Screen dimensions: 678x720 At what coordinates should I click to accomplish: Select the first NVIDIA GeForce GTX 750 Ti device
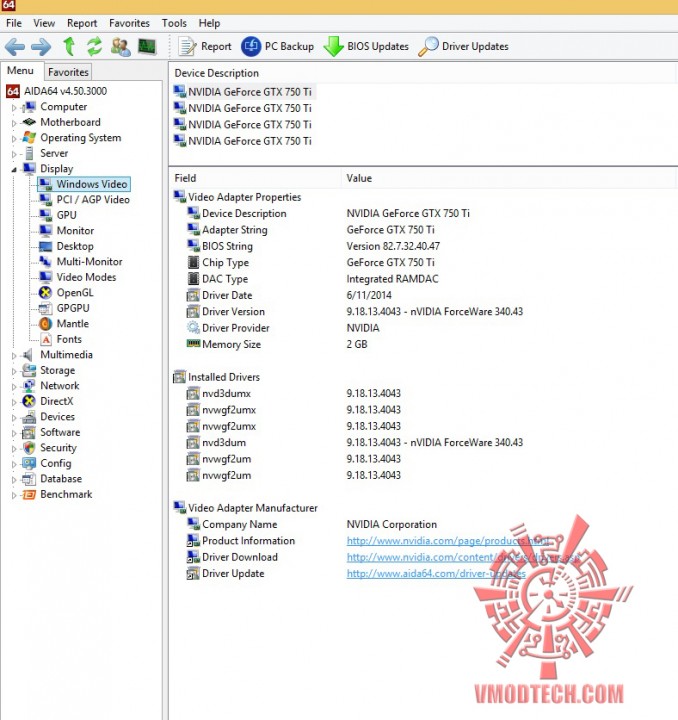pyautogui.click(x=244, y=91)
